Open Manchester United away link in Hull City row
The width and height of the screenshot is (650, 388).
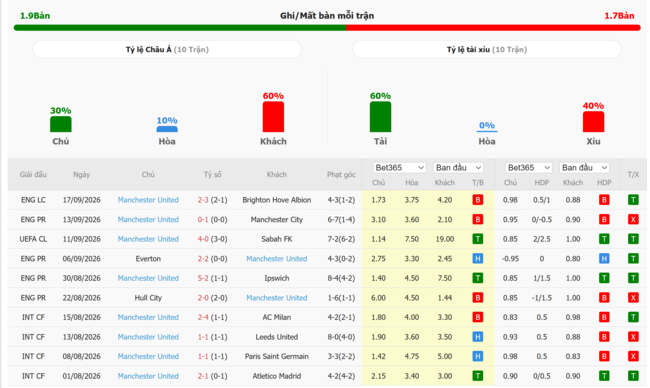point(276,298)
